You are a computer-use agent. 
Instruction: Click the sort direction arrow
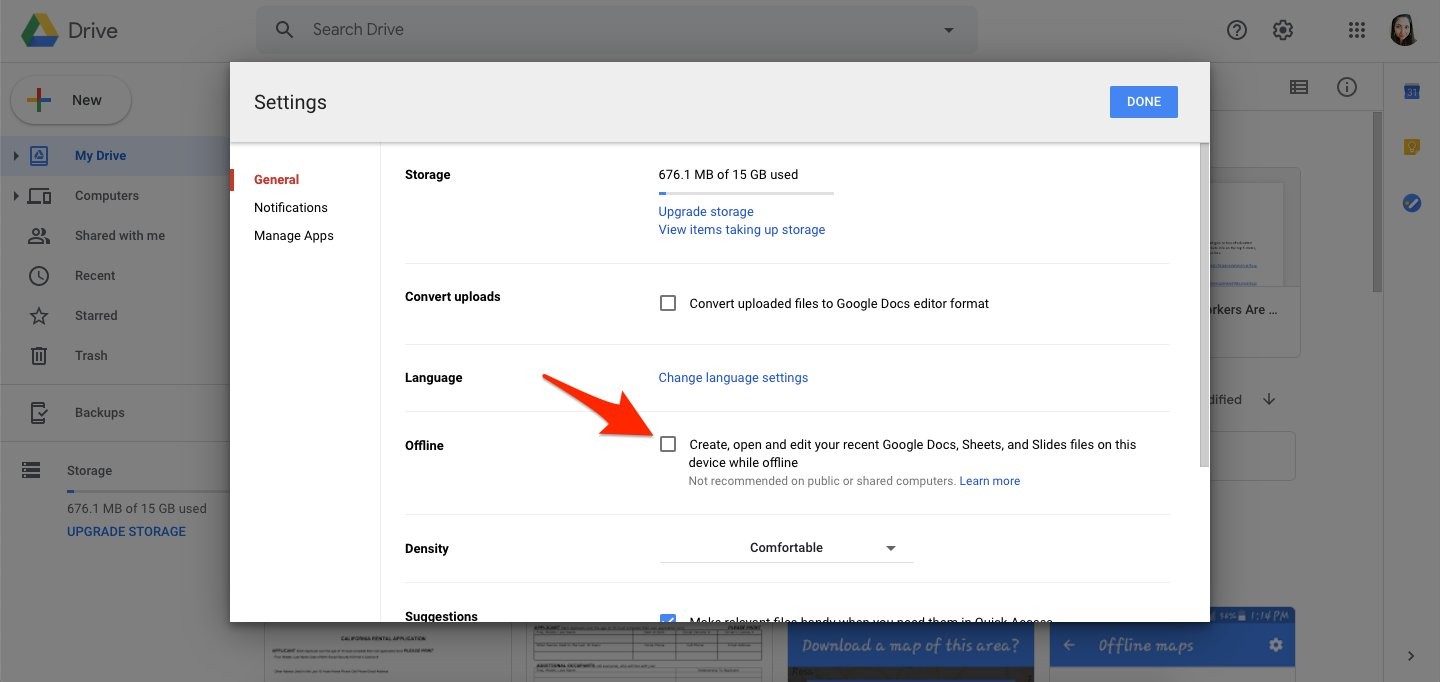pos(1269,399)
